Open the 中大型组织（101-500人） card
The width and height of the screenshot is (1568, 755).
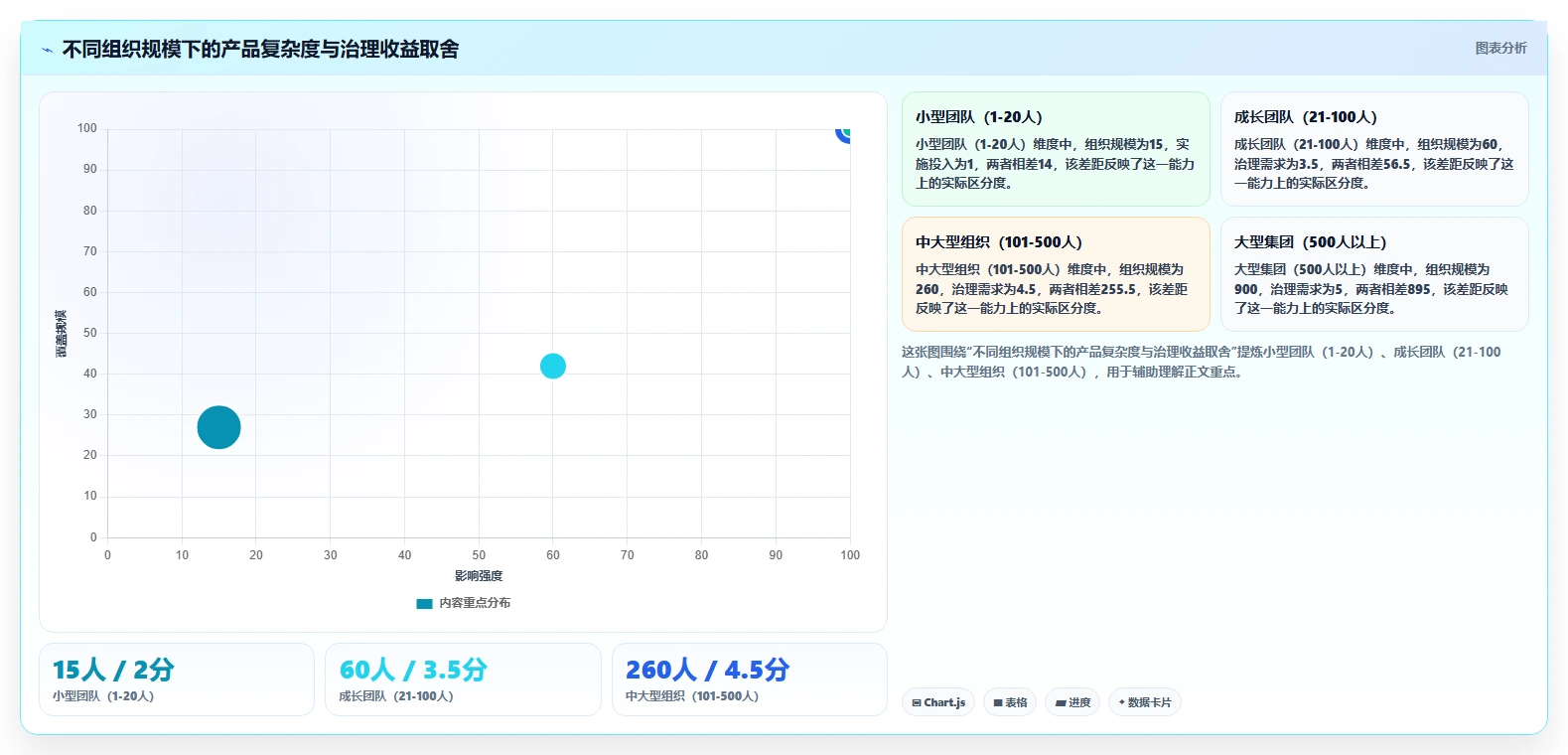[x=1056, y=274]
